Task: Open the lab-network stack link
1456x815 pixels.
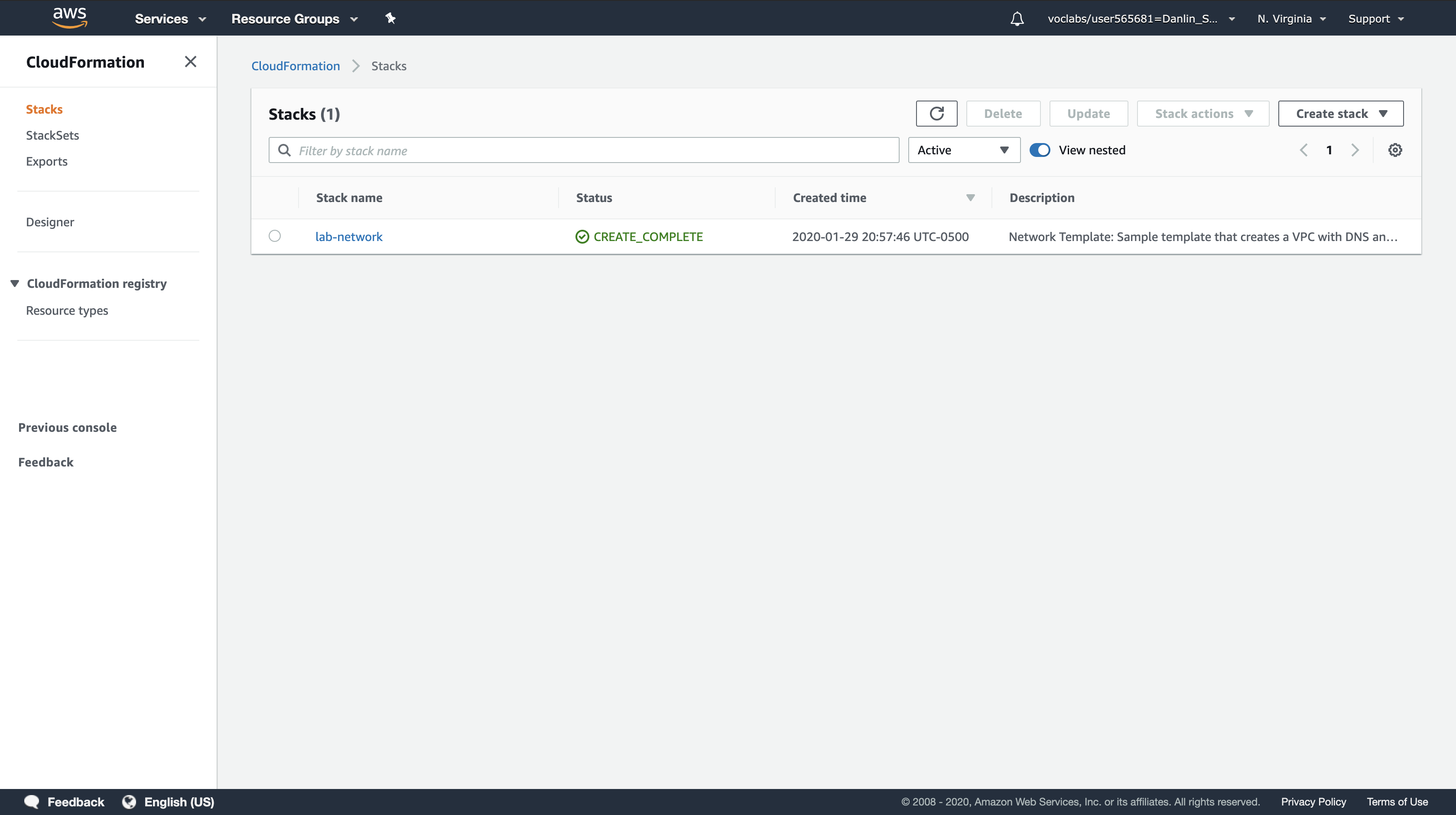Action: pos(349,236)
